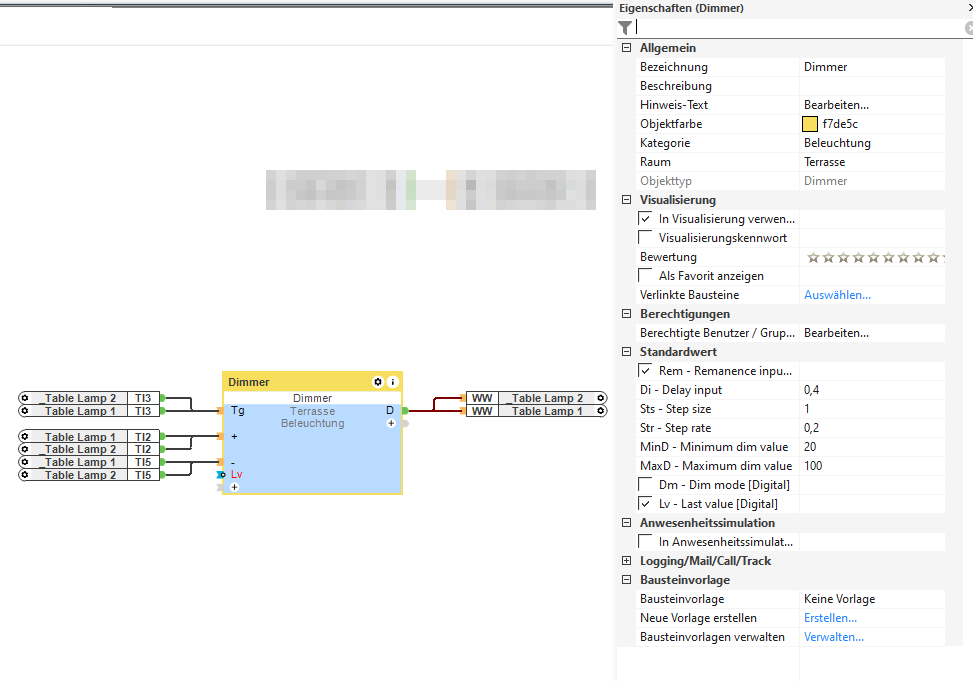Click the info icon on Dimmer block

[393, 382]
